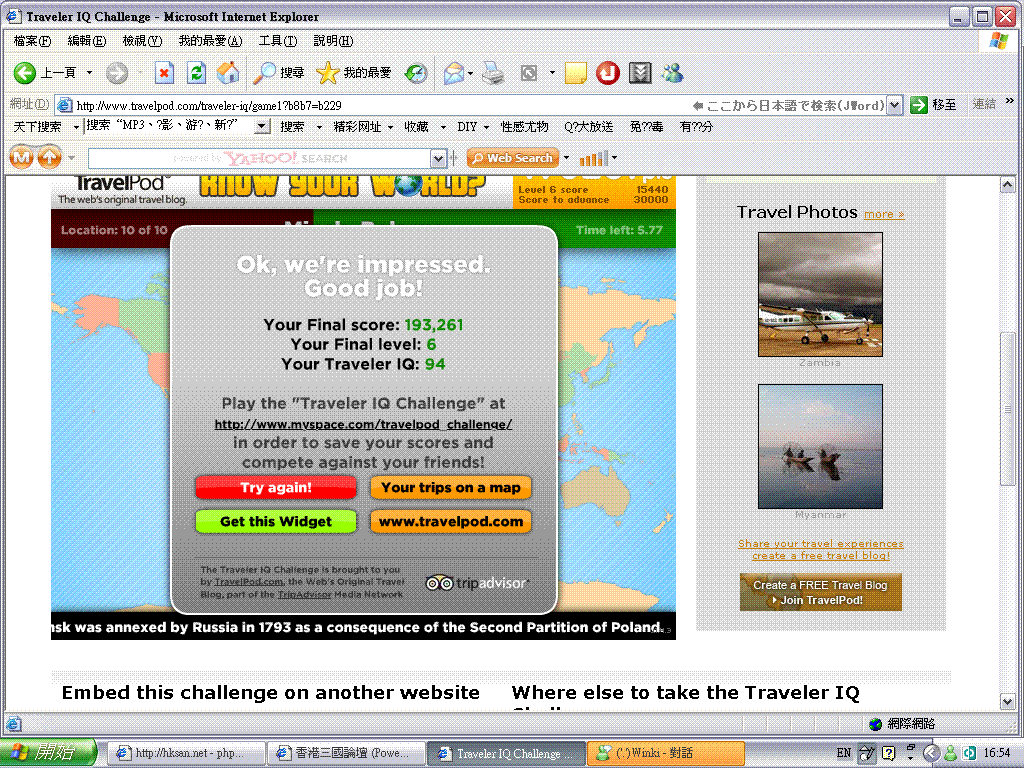Open the 我的最愛(A) menu
This screenshot has height=768, width=1024.
210,41
